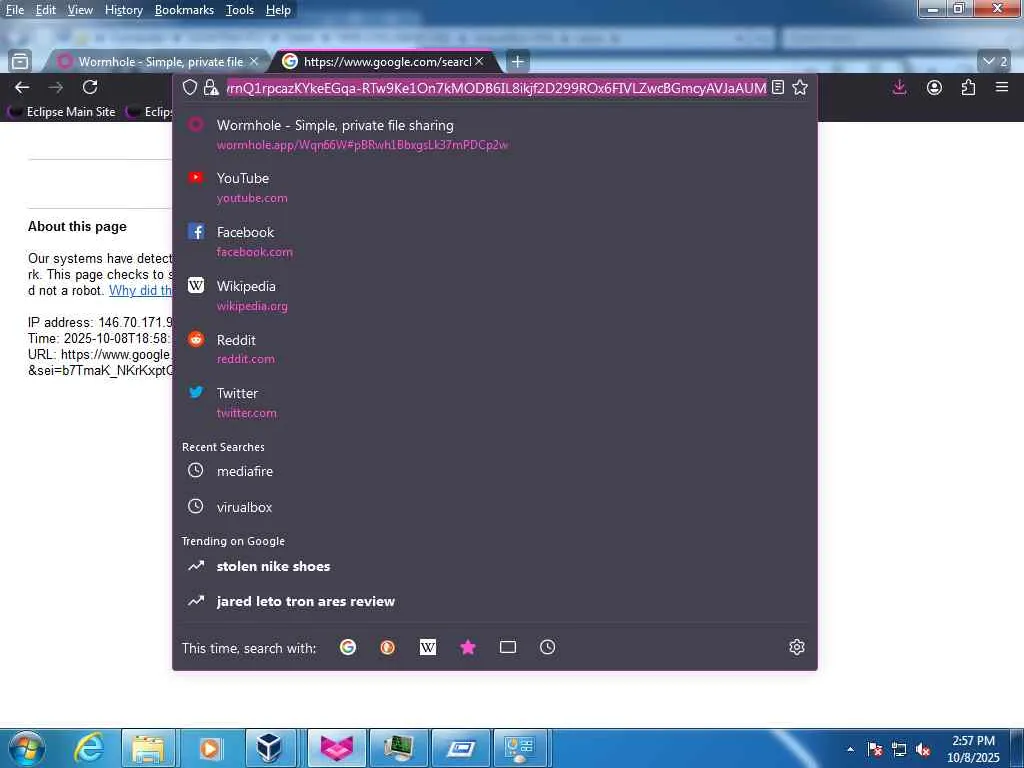The image size is (1024, 768).
Task: Click the forward navigation arrow
Action: pyautogui.click(x=56, y=88)
